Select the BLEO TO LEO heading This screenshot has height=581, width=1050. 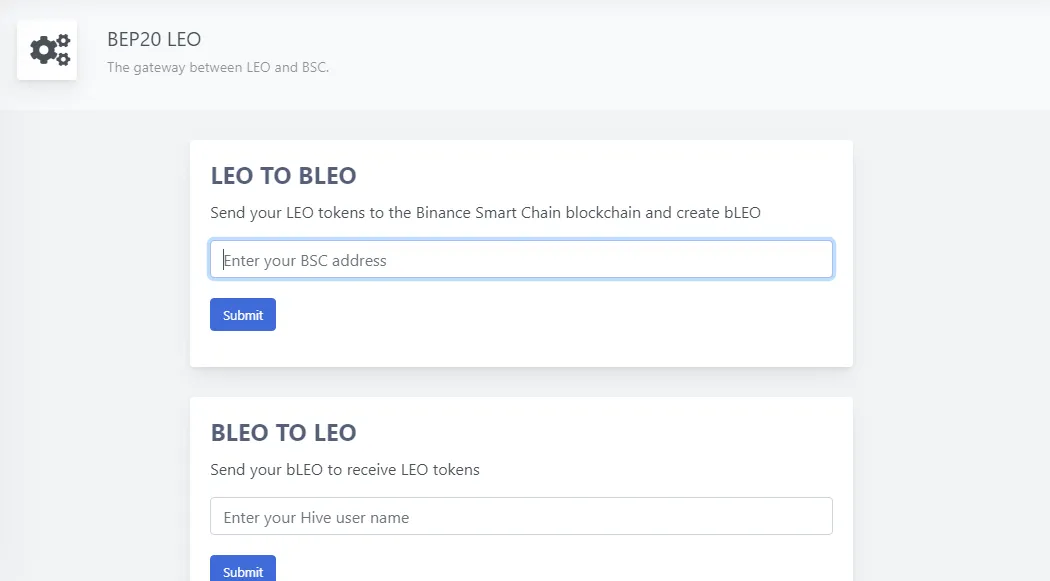[283, 432]
